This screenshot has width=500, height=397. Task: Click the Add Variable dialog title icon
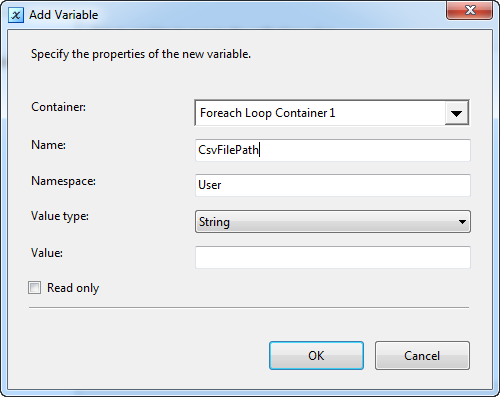tap(16, 15)
